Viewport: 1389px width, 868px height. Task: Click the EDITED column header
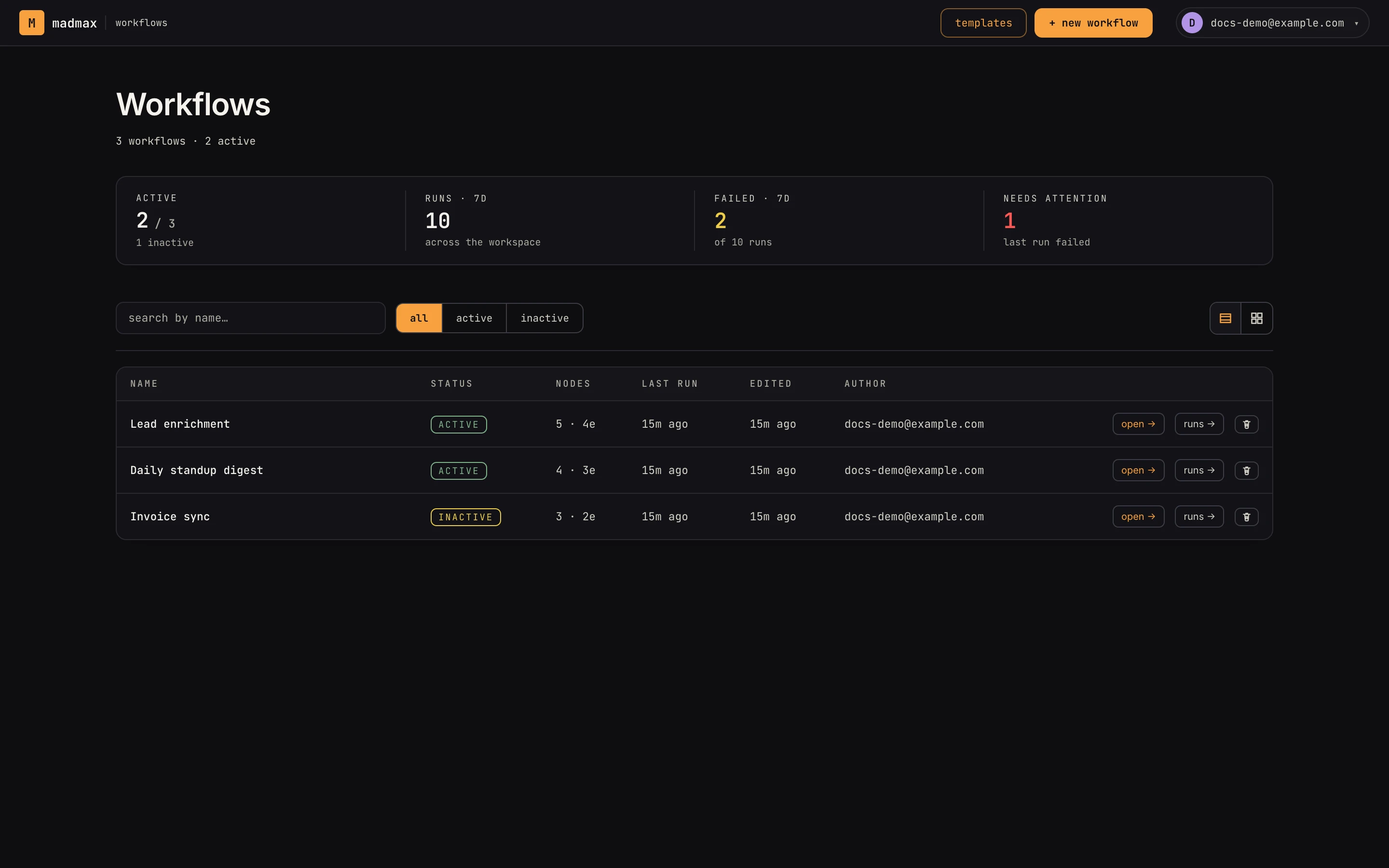click(771, 383)
